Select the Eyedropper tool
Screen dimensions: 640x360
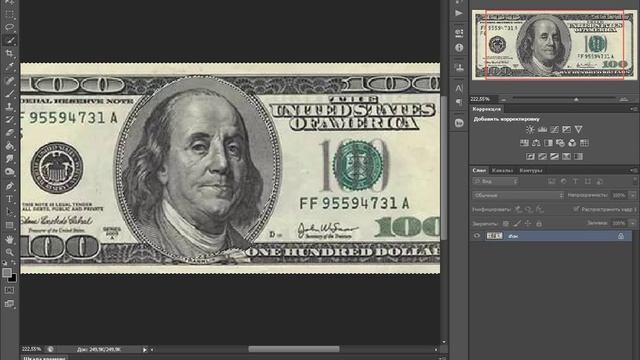click(x=9, y=66)
